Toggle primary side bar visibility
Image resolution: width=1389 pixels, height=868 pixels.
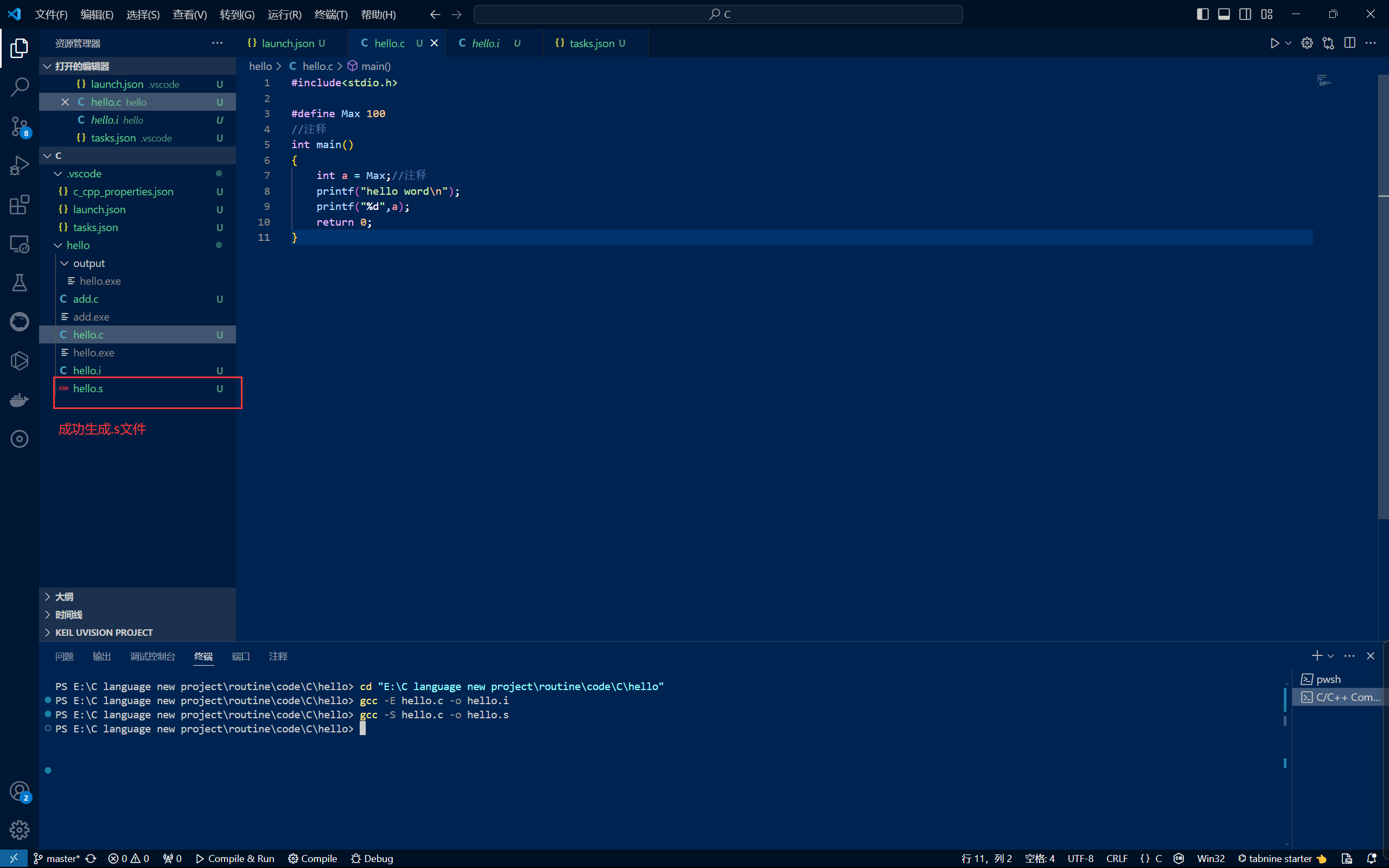1202,14
